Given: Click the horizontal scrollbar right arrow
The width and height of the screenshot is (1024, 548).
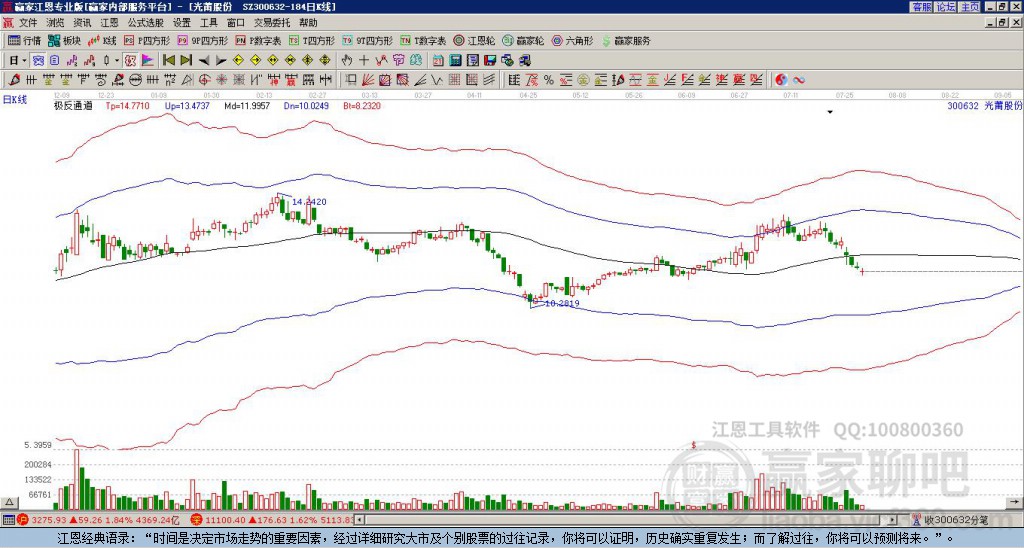Looking at the screenshot, I should 893,520.
